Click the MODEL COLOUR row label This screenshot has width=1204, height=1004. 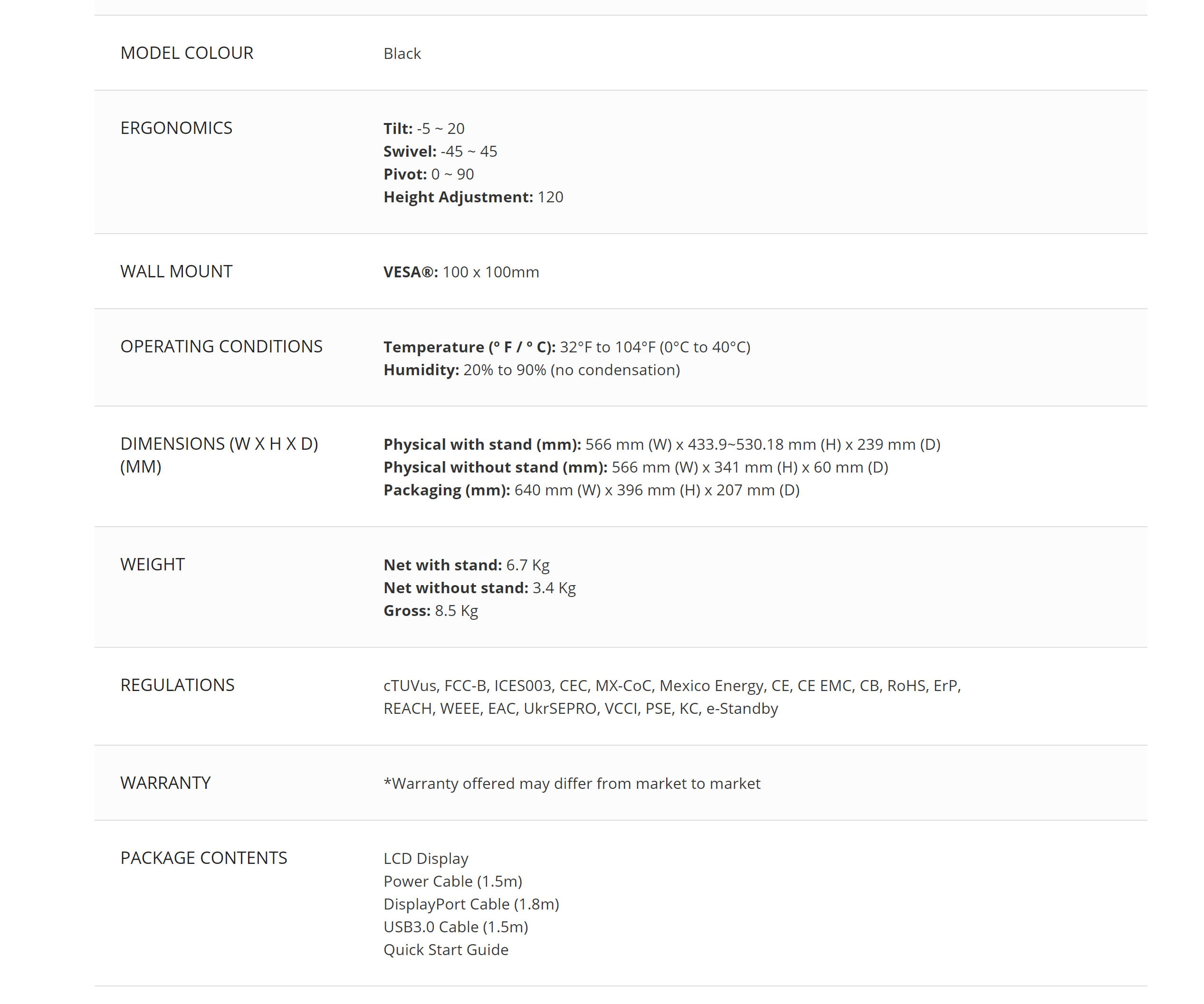tap(186, 53)
